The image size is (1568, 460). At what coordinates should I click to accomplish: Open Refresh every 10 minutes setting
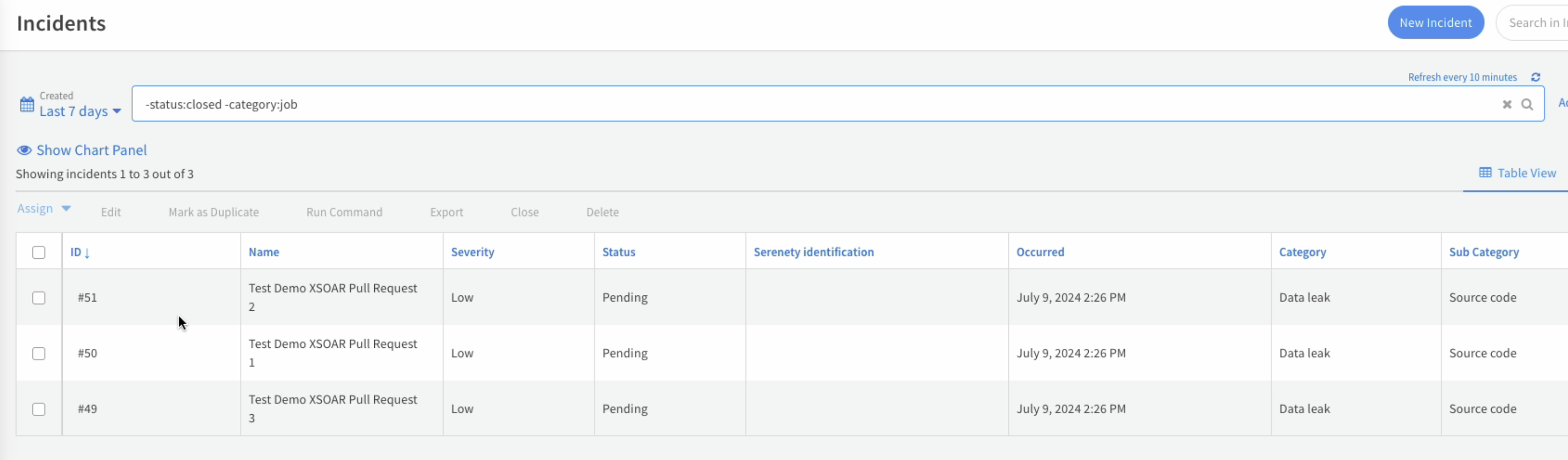coord(1461,77)
